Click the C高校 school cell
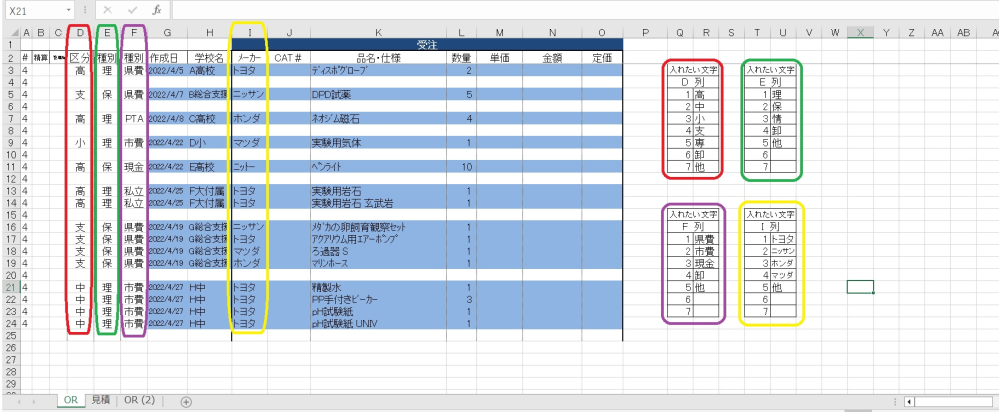The width and height of the screenshot is (999, 412). pyautogui.click(x=210, y=118)
